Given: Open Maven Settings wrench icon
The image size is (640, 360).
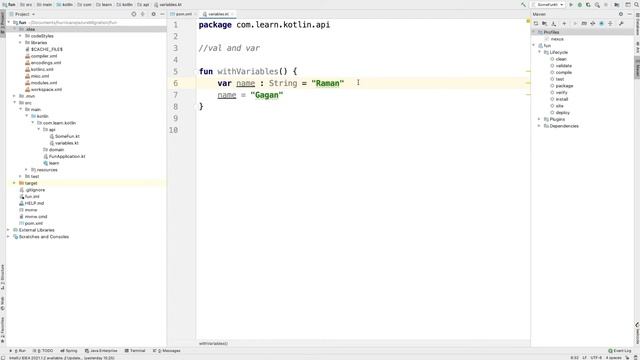Looking at the screenshot, I should pos(621,24).
